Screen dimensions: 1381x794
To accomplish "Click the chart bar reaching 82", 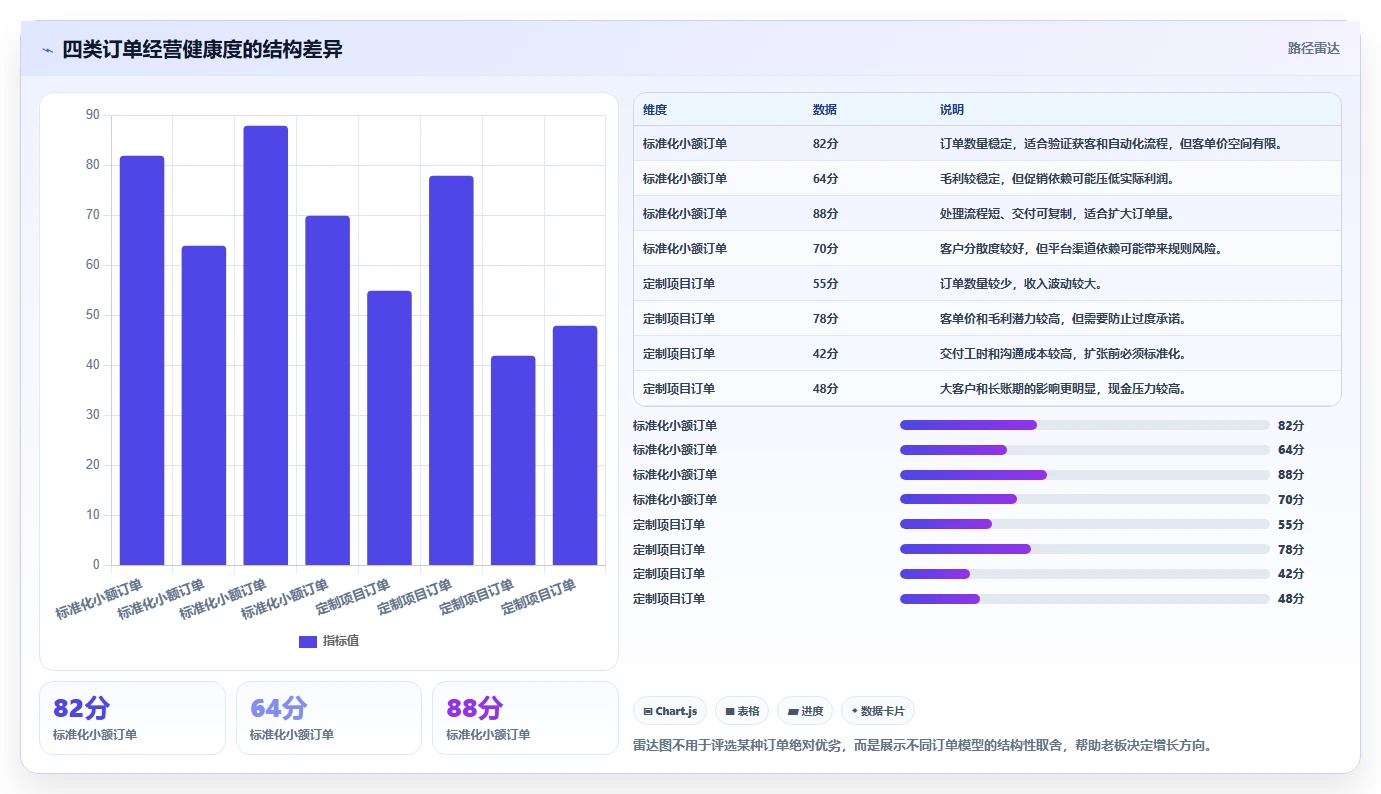I will (x=142, y=360).
